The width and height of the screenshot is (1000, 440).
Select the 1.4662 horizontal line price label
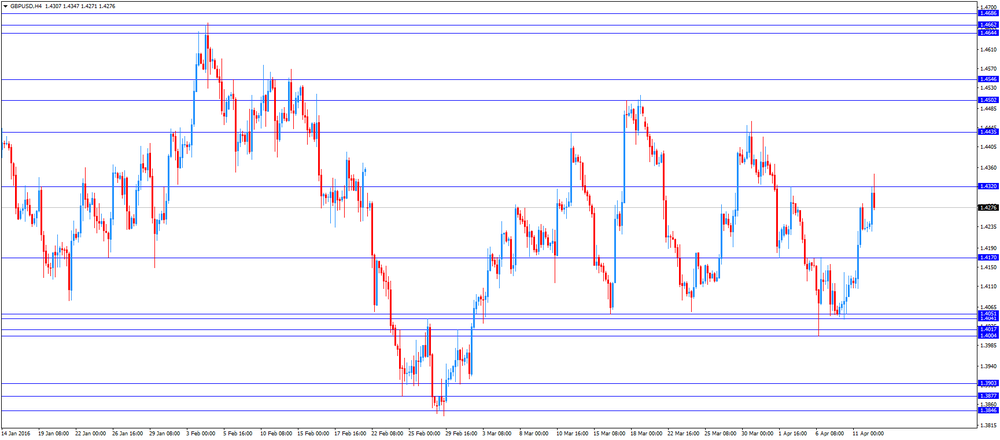tap(989, 25)
